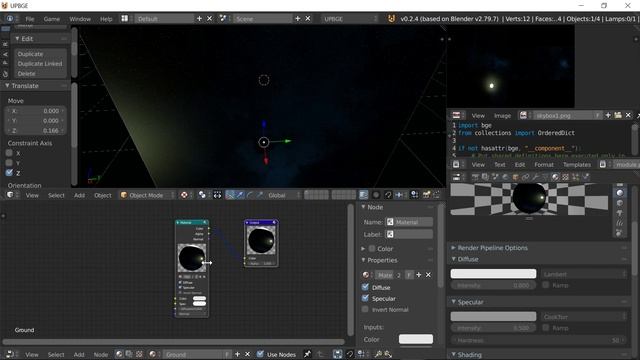Image resolution: width=640 pixels, height=360 pixels.
Task: Click the specular color swatch
Action: click(493, 316)
